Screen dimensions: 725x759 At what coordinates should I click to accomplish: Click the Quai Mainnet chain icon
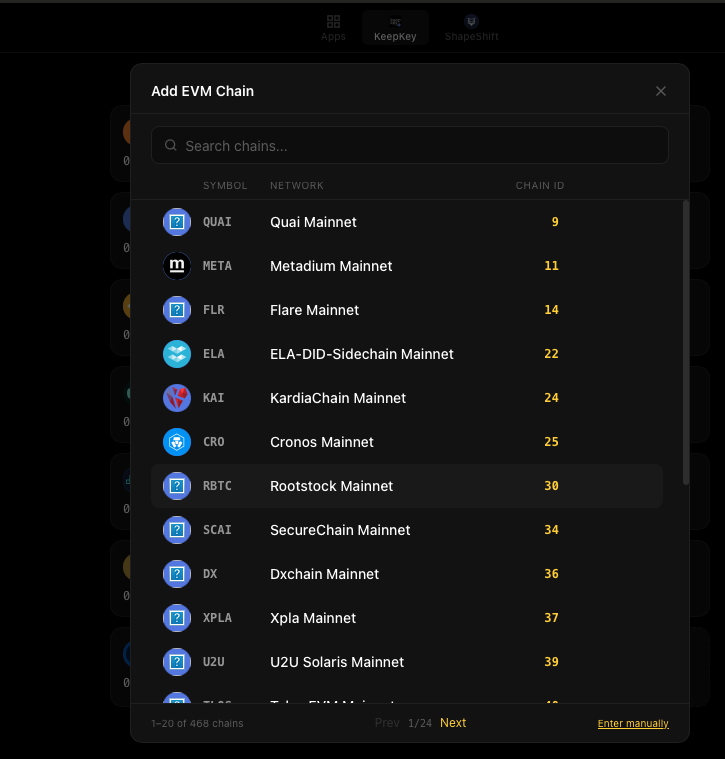point(177,222)
